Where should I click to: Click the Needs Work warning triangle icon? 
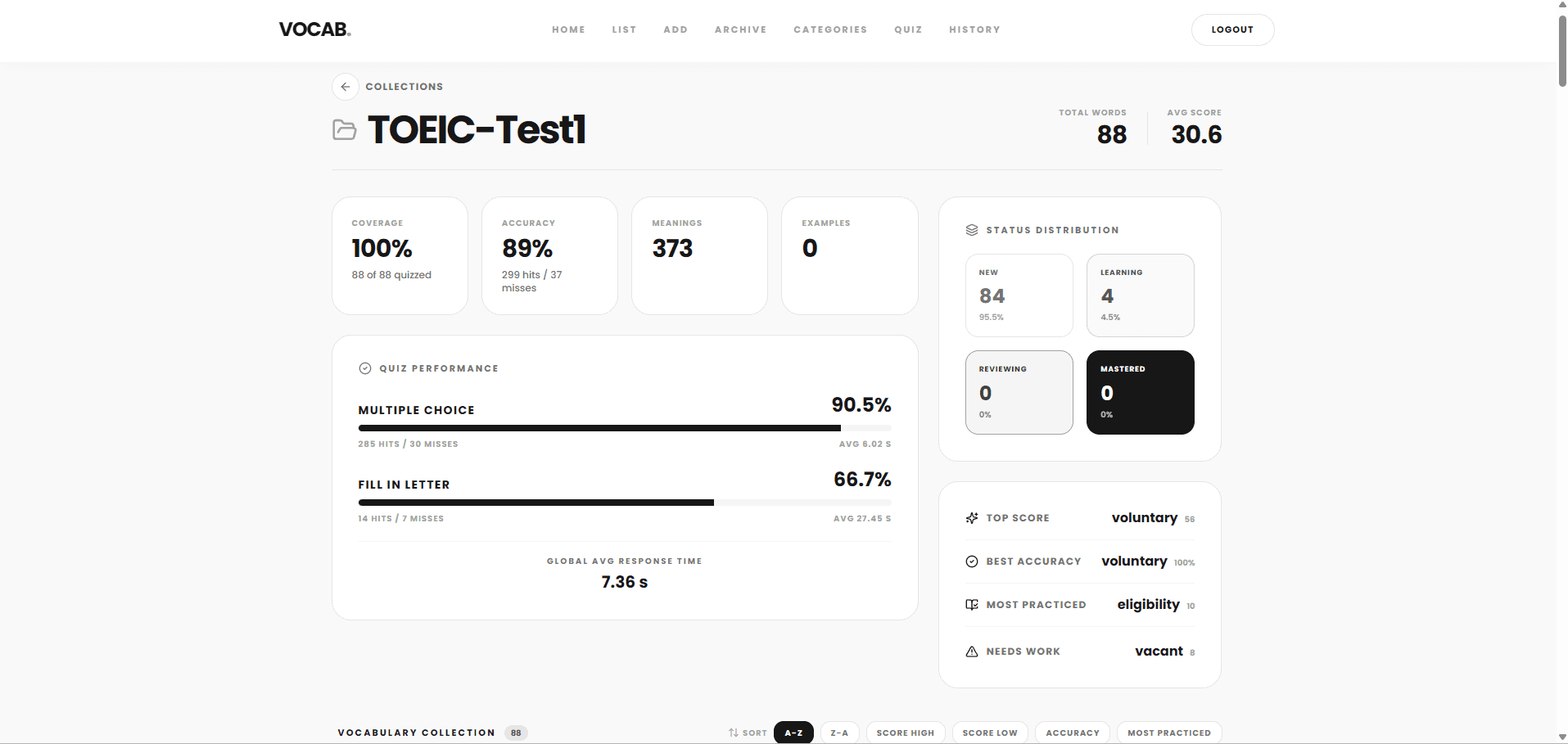[972, 652]
